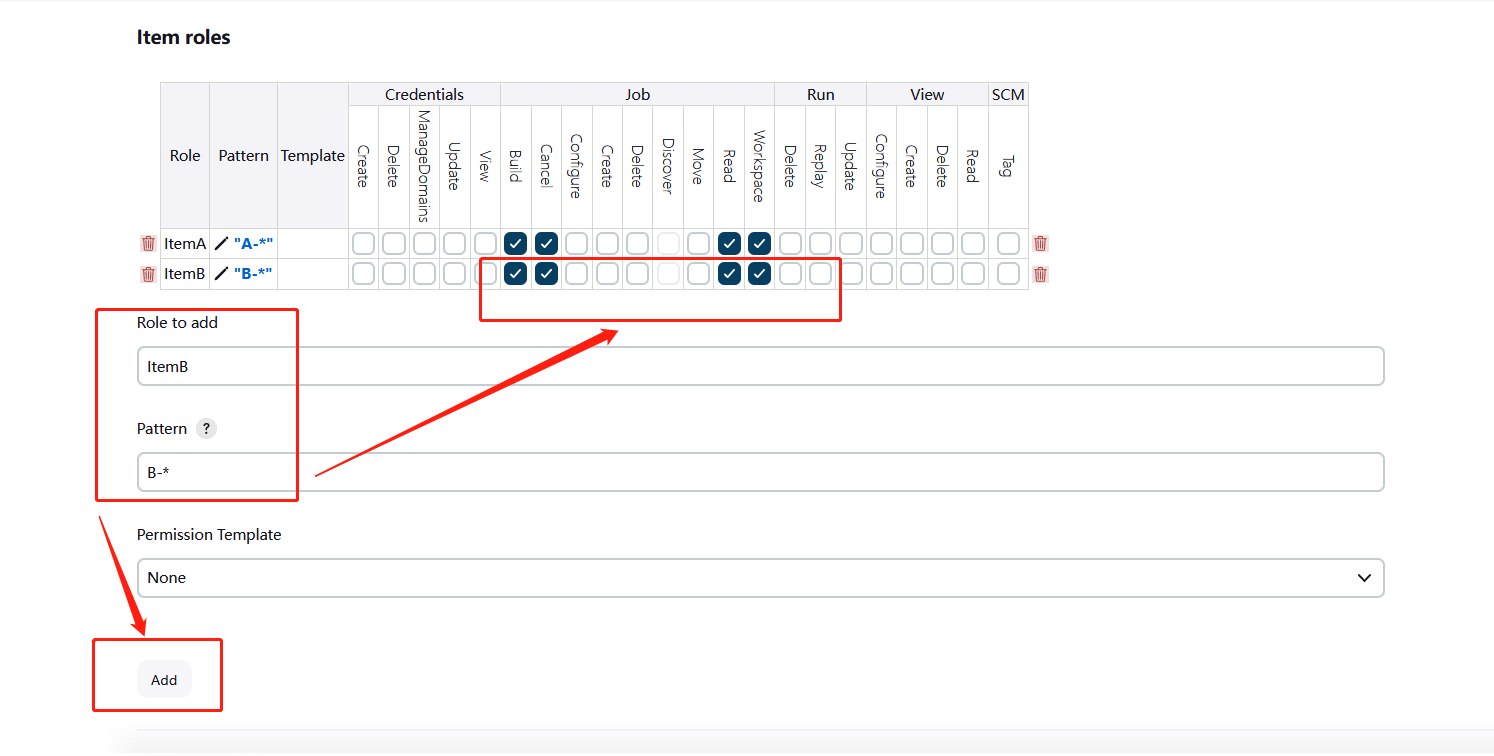Enable View Delete for ItemB
The height and width of the screenshot is (756, 1494).
click(x=942, y=274)
